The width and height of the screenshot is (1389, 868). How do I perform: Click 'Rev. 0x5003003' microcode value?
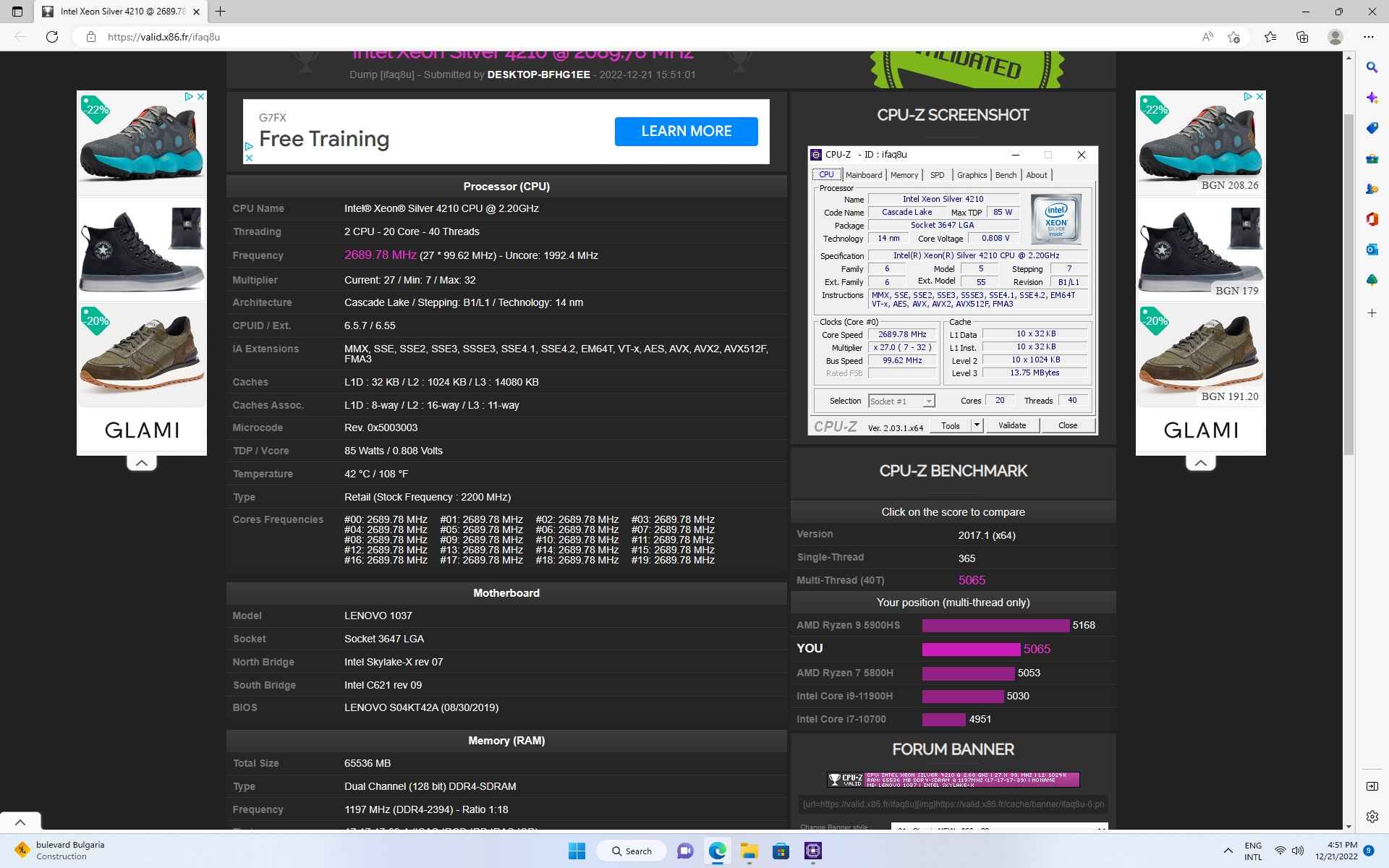coord(381,427)
